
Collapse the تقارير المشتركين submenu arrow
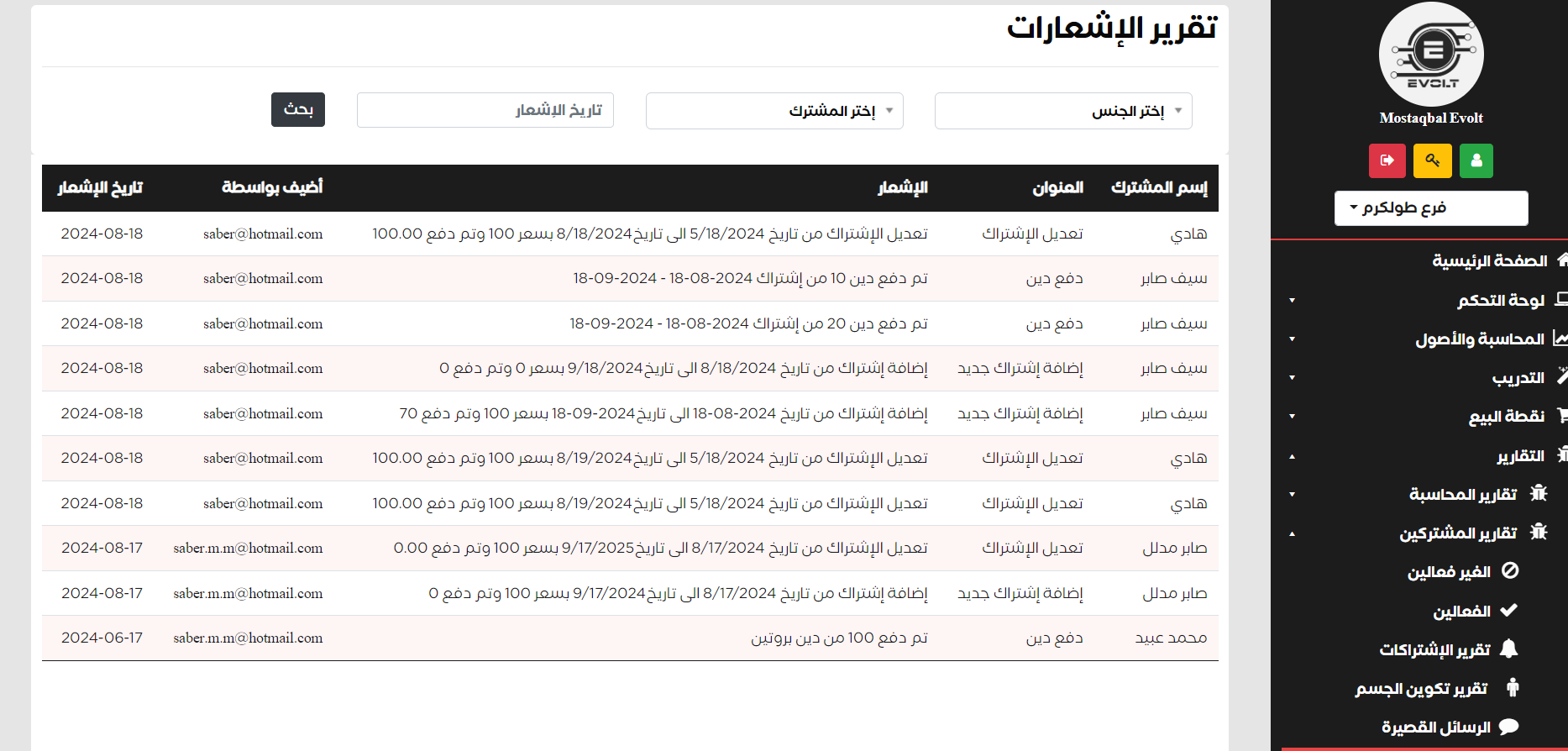point(1292,533)
